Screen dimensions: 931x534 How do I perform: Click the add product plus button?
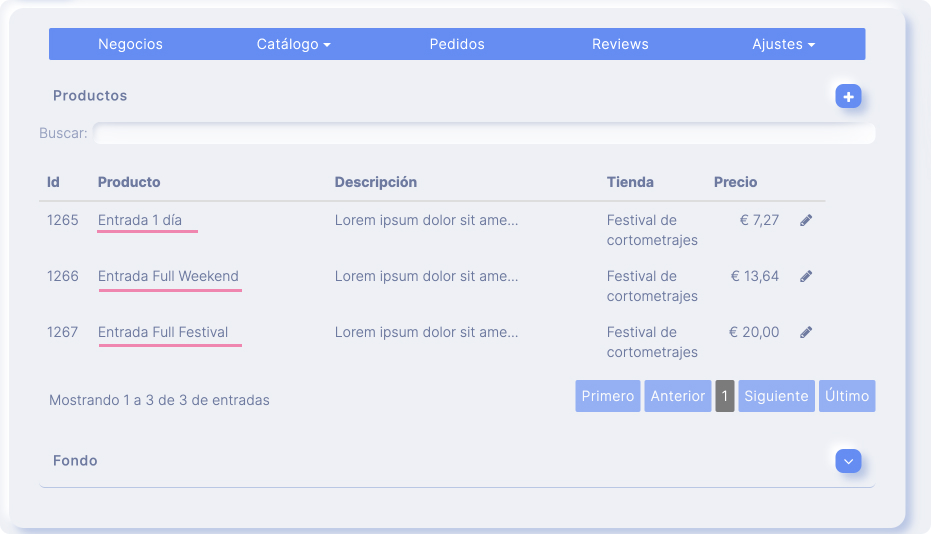848,96
